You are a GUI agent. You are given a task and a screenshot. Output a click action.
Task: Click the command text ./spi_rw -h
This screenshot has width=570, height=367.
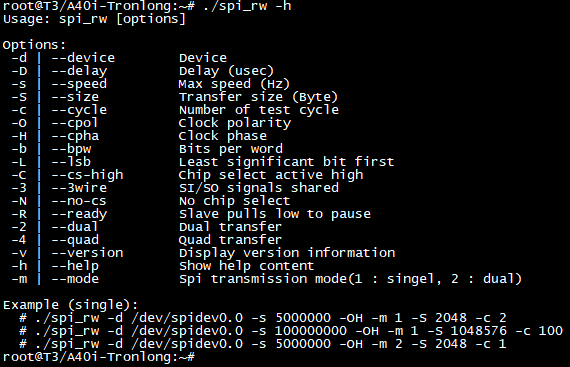tap(247, 6)
